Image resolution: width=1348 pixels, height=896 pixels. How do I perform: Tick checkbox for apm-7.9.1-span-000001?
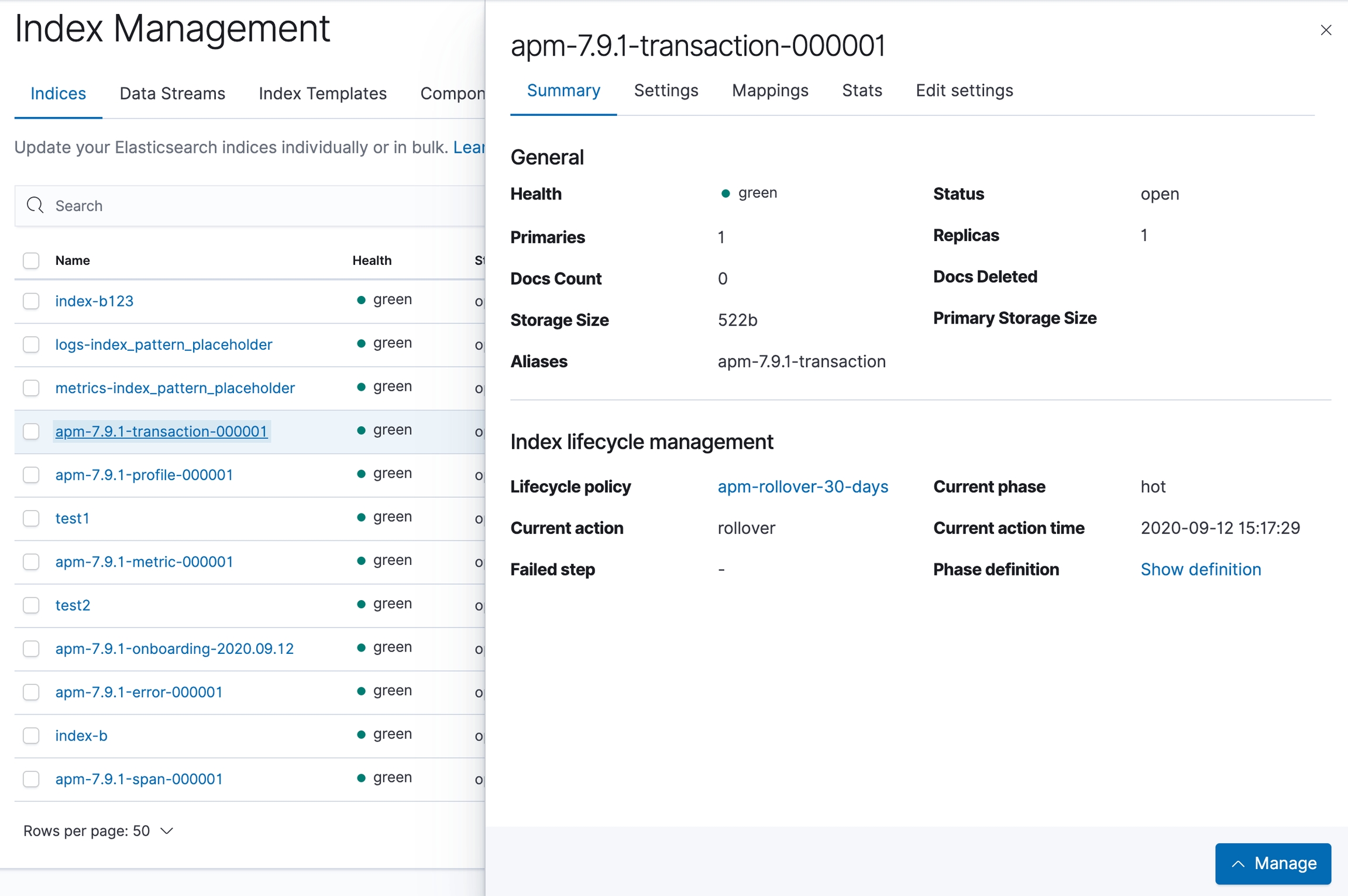[x=31, y=779]
